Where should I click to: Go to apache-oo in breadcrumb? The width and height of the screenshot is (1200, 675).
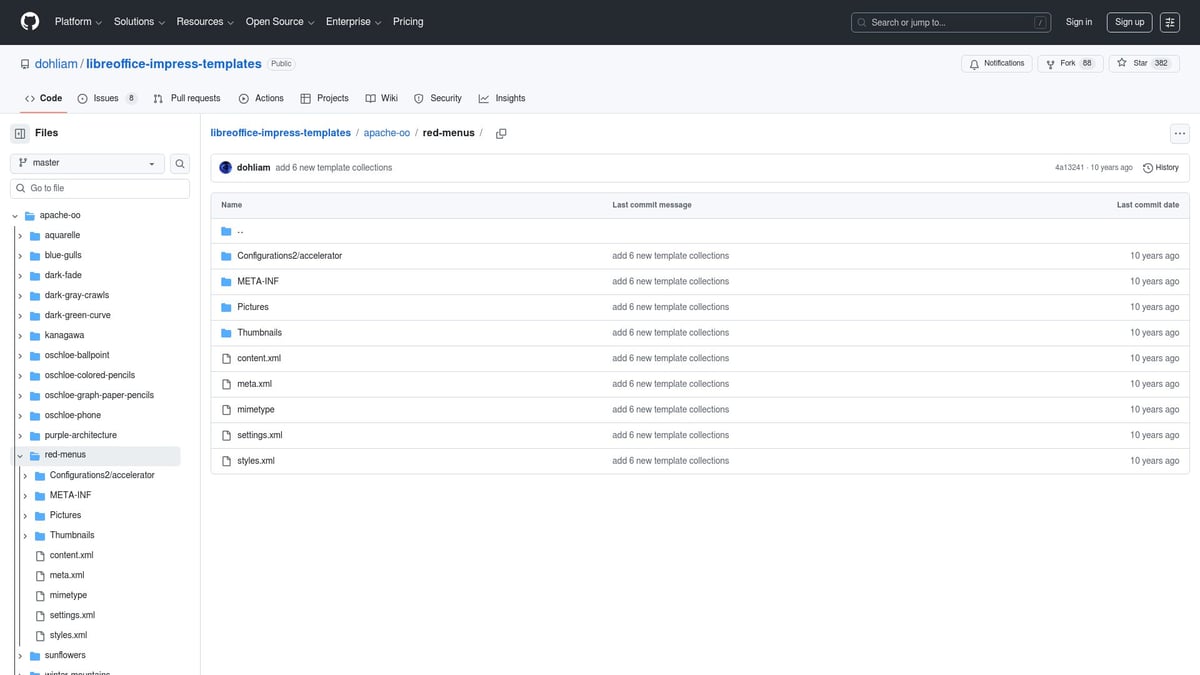[387, 133]
